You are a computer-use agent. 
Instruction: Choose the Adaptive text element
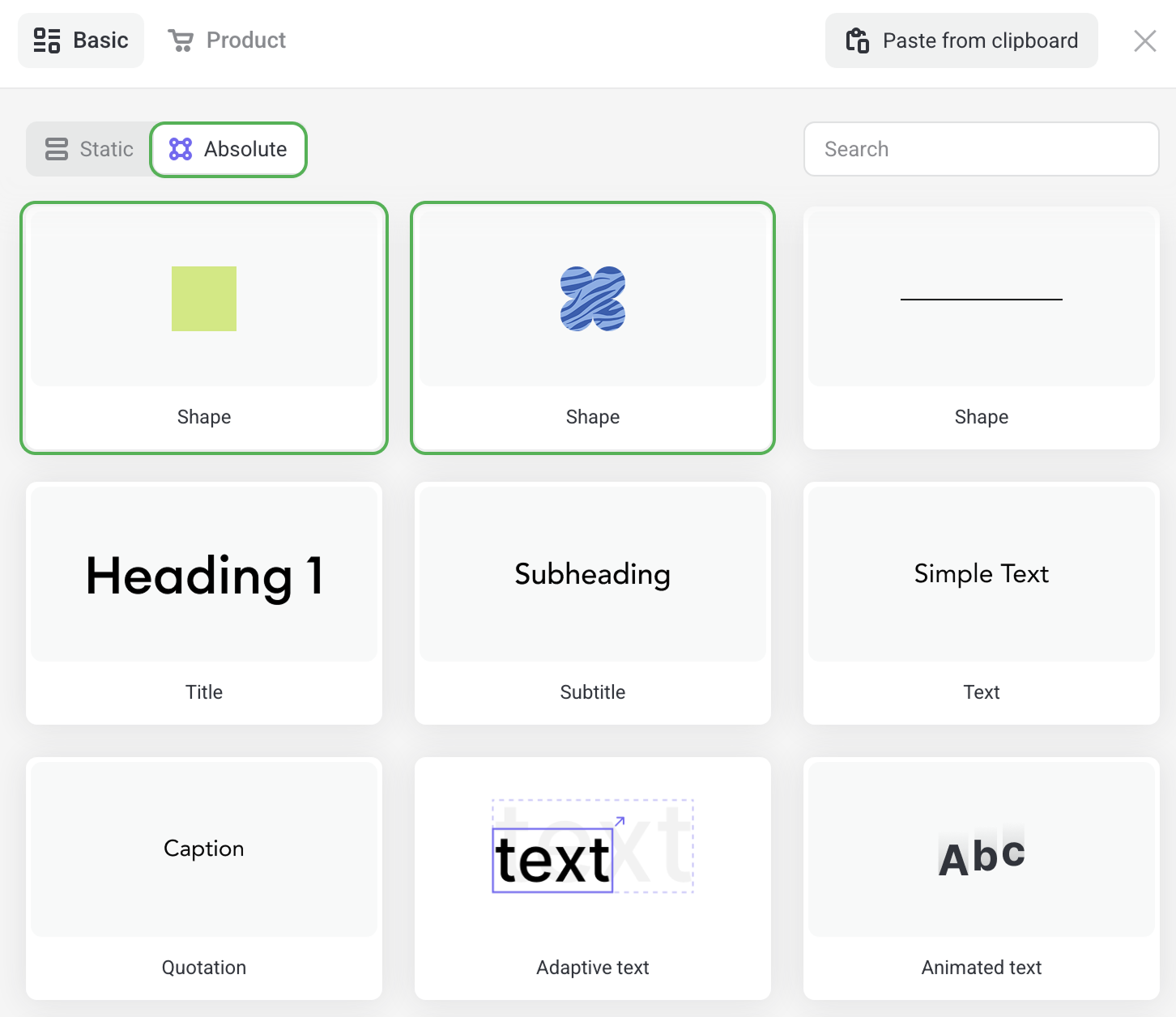593,878
